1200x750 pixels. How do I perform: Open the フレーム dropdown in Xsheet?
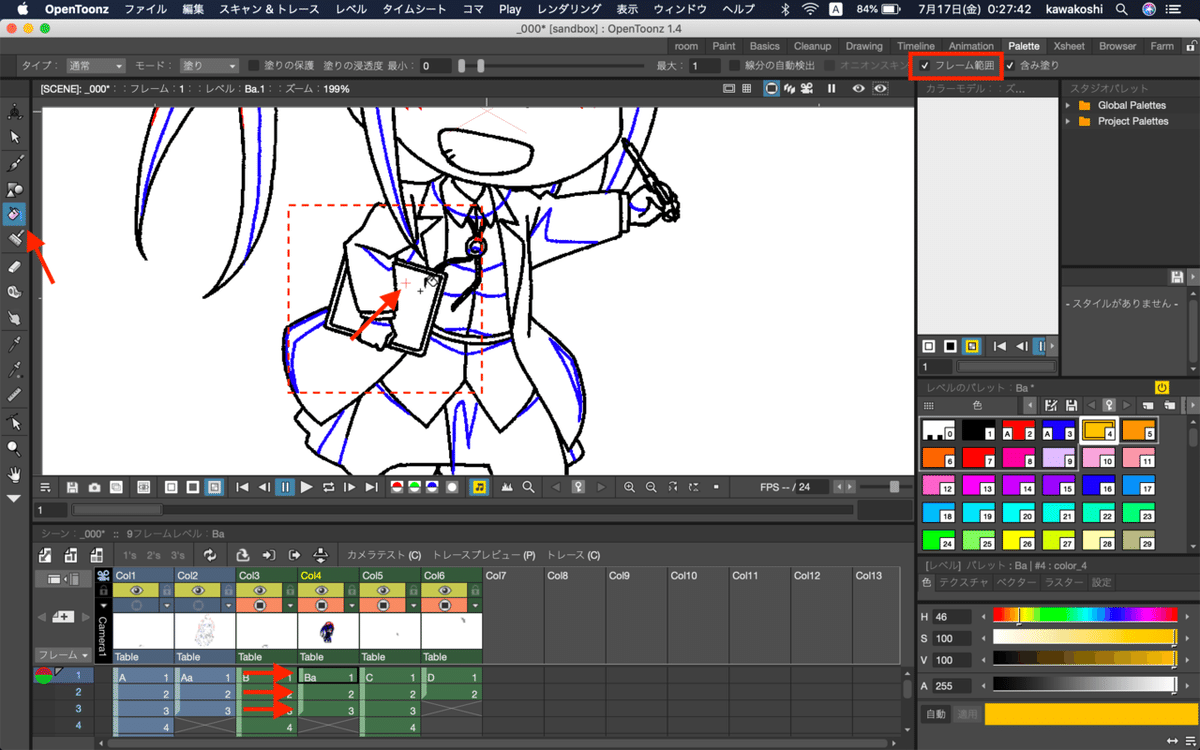62,655
